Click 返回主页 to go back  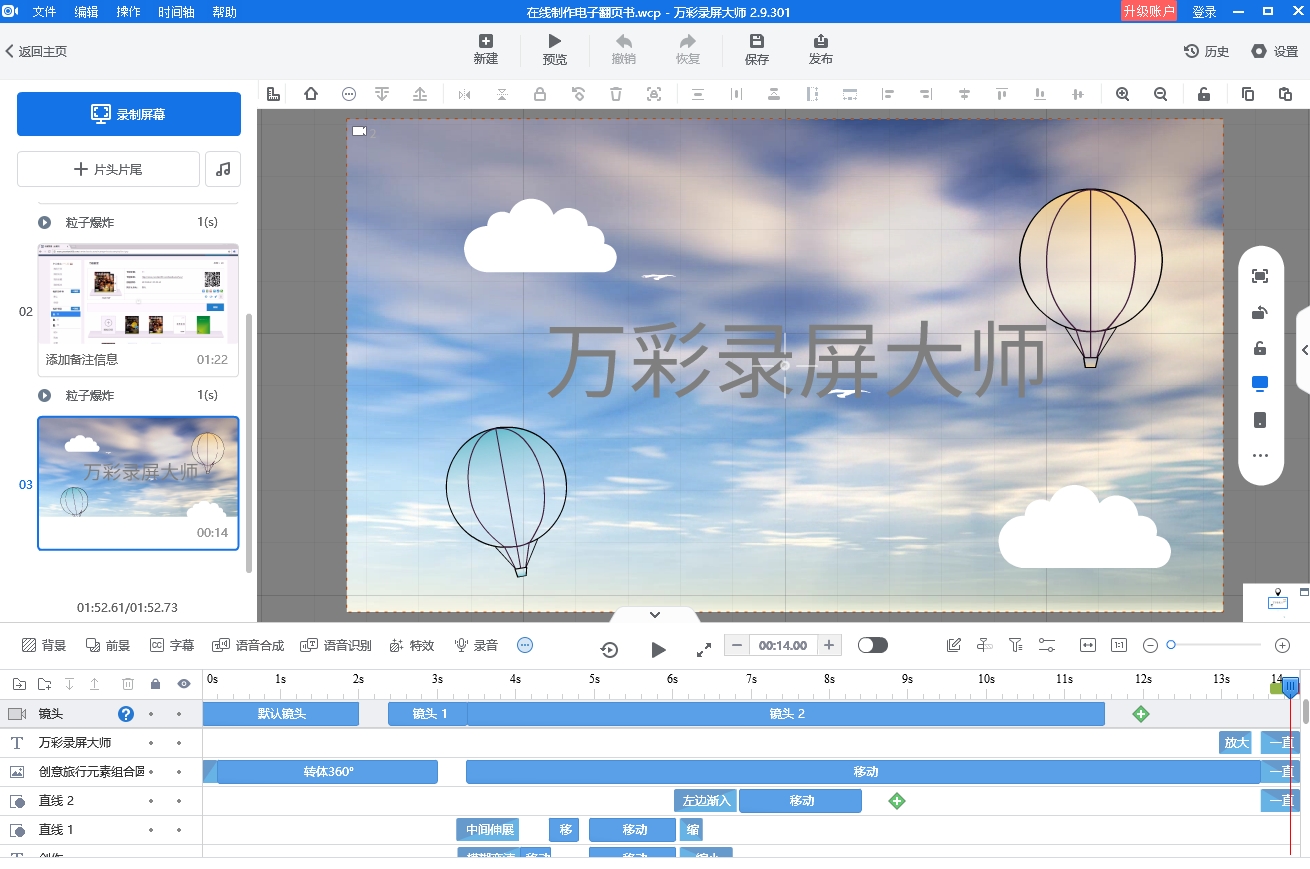[x=36, y=51]
